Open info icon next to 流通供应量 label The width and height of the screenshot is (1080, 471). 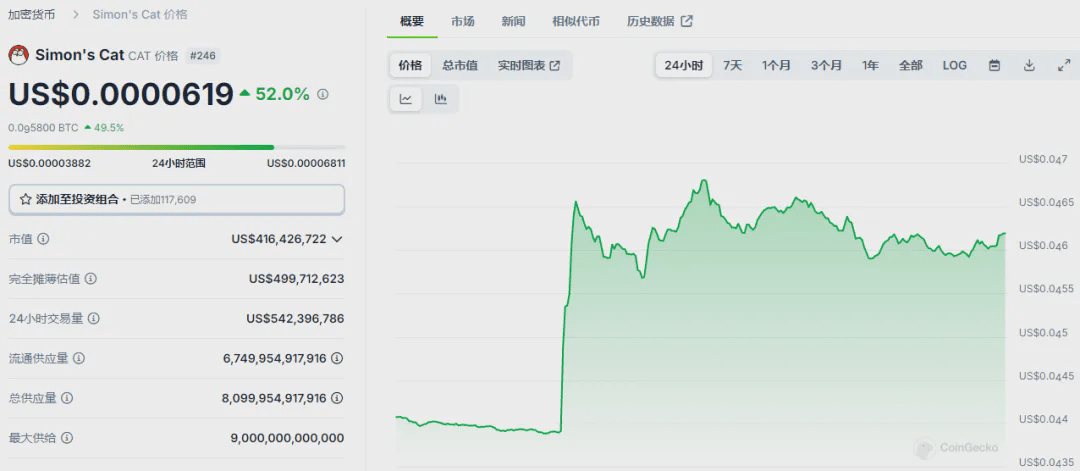tap(79, 359)
